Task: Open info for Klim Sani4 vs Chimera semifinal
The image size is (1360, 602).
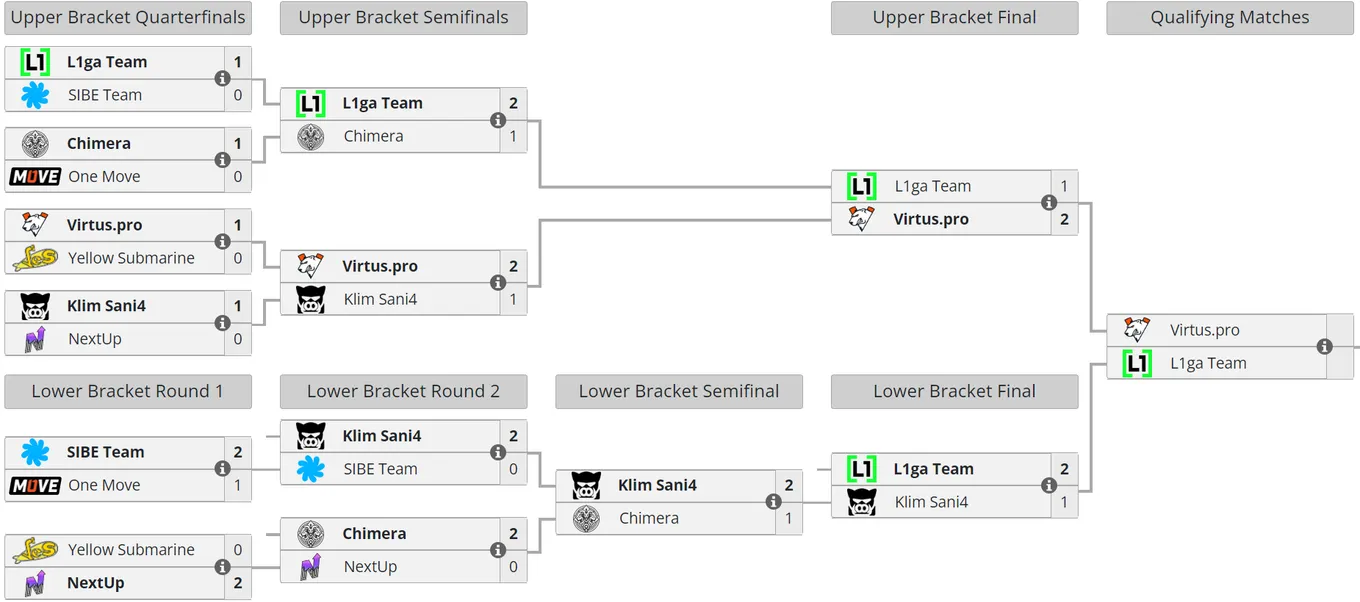Action: 773,502
